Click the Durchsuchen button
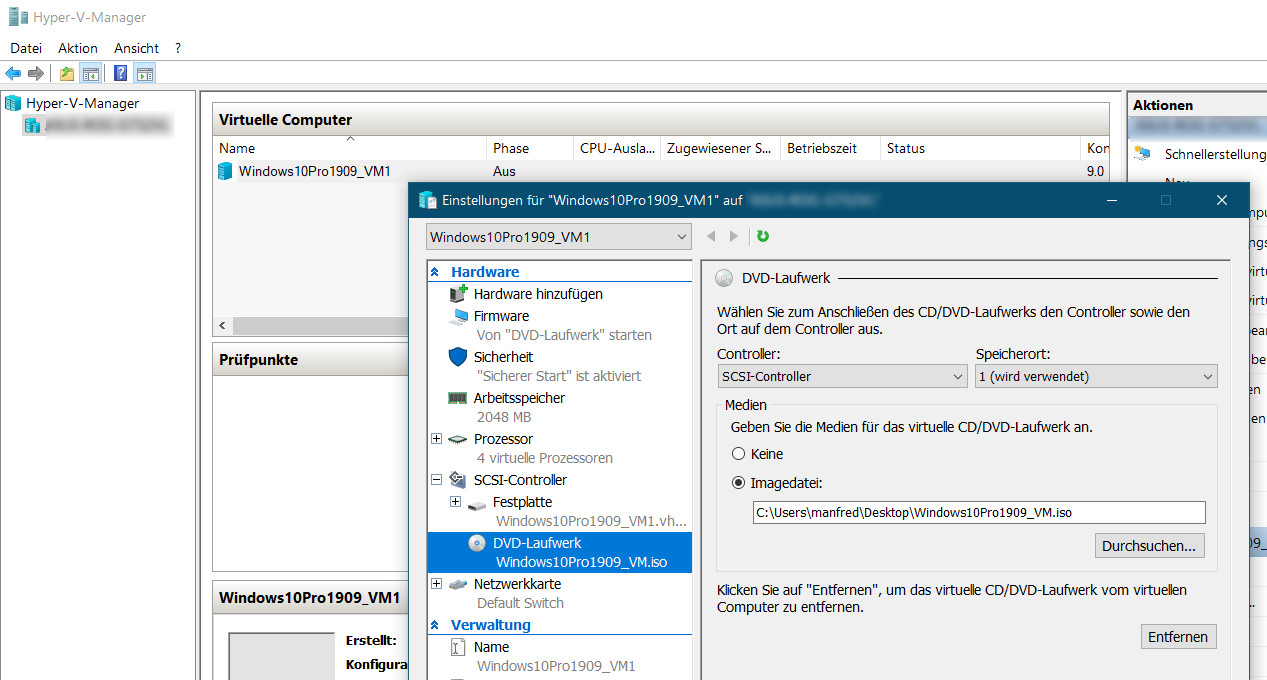 pos(1149,546)
